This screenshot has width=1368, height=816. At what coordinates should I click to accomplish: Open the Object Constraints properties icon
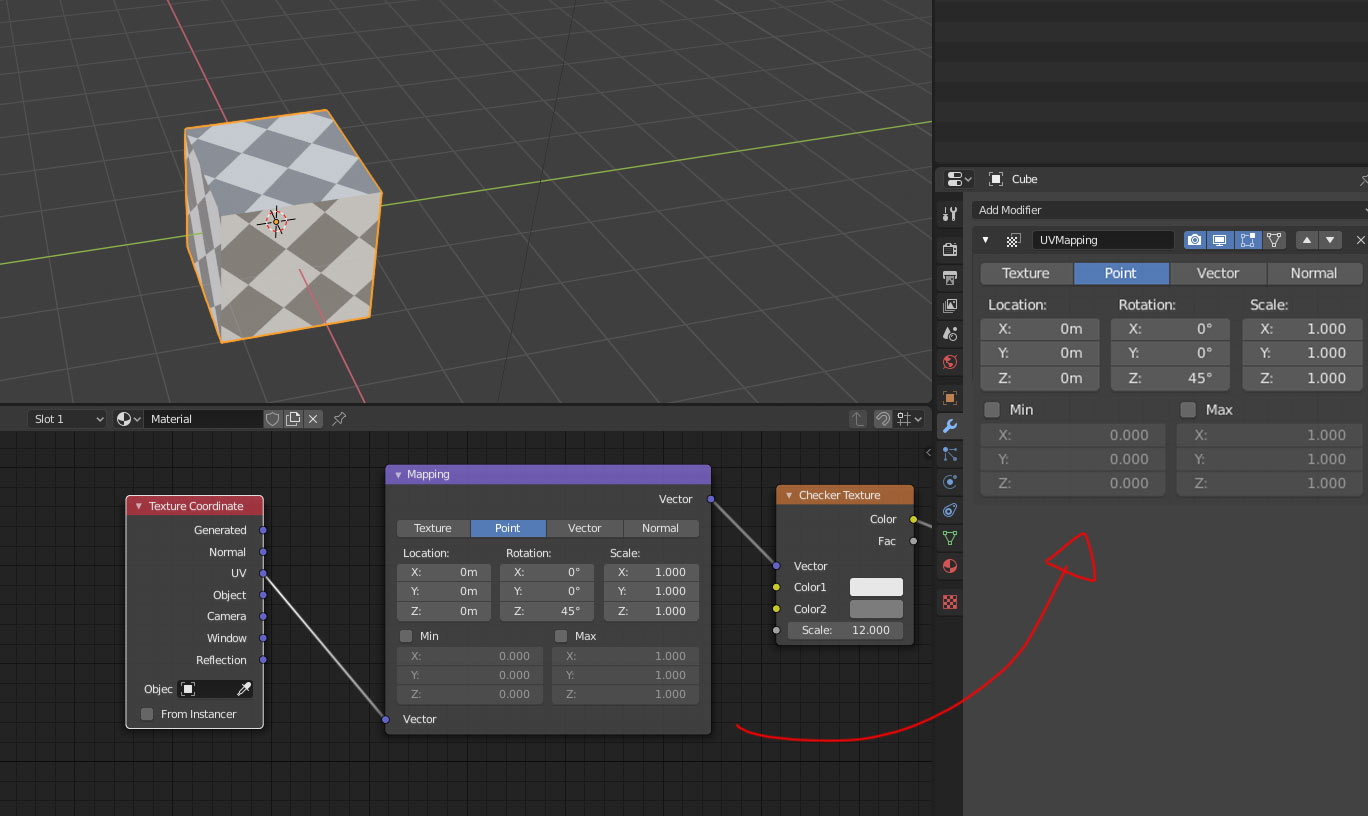[950, 510]
